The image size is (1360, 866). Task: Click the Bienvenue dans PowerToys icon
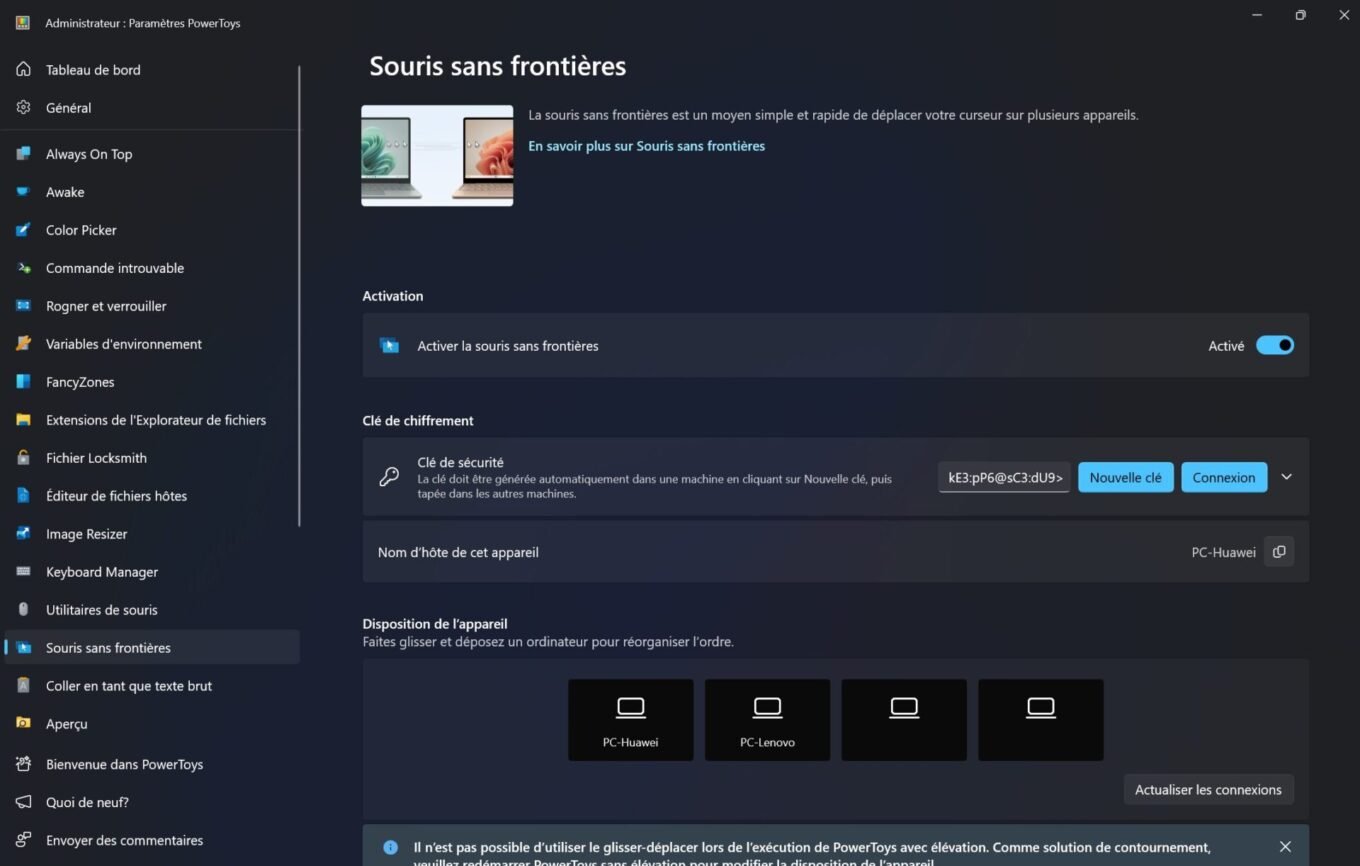click(x=23, y=764)
